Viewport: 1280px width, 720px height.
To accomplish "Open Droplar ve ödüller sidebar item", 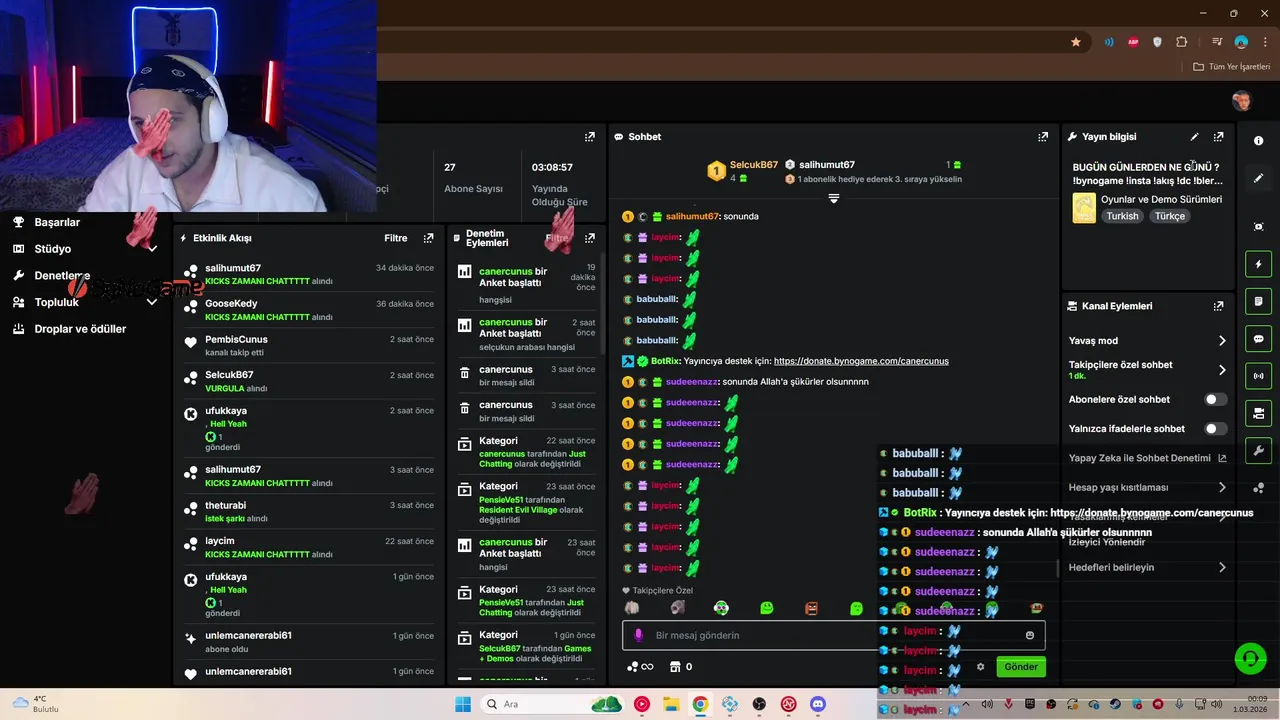I will 80,329.
